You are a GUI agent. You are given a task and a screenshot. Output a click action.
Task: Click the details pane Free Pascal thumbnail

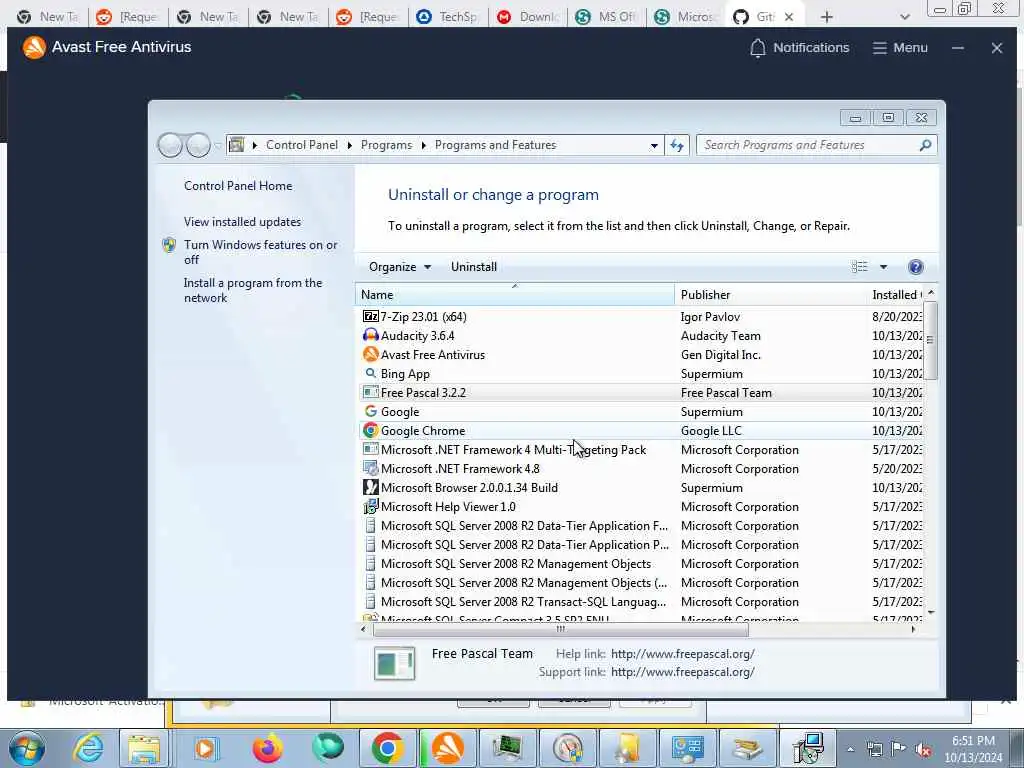pyautogui.click(x=394, y=663)
